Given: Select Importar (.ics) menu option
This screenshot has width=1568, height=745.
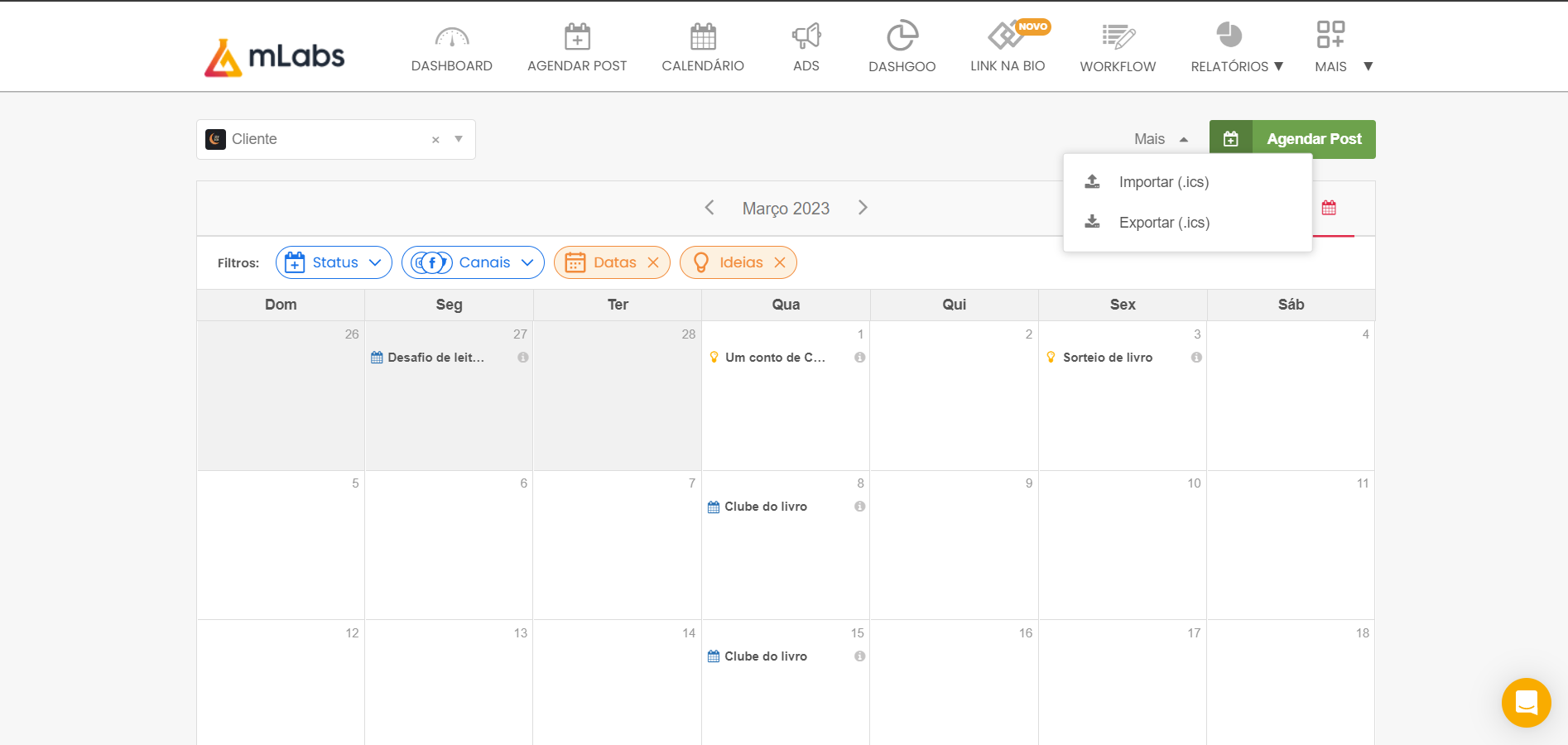Looking at the screenshot, I should pyautogui.click(x=1163, y=182).
